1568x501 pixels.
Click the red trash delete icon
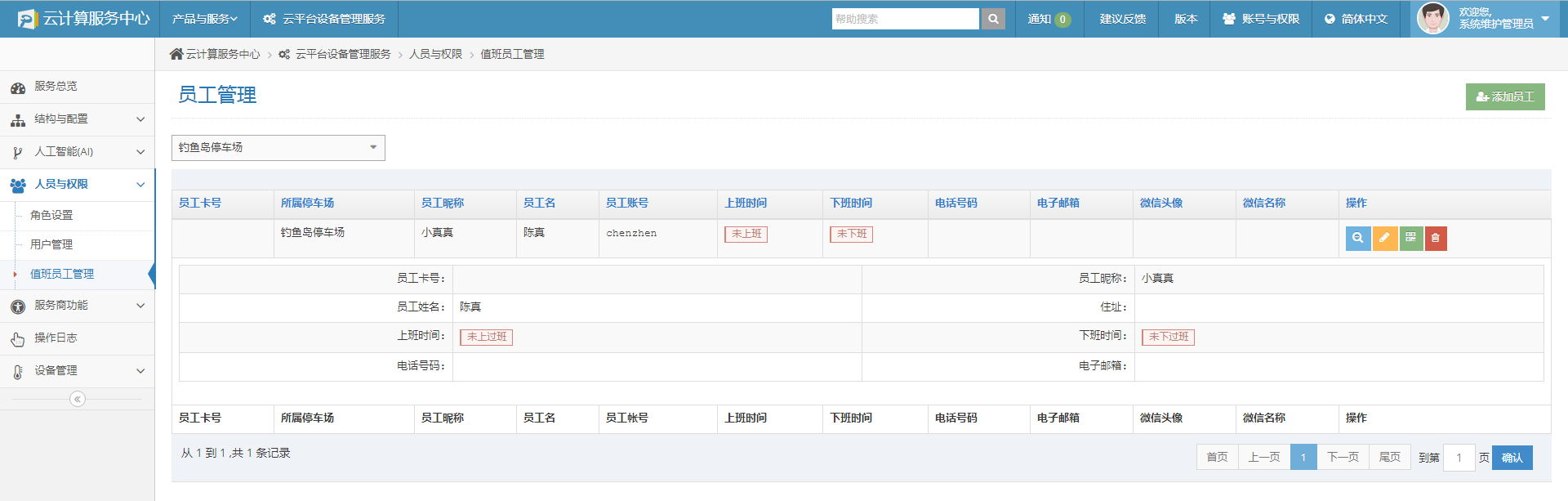coord(1436,238)
